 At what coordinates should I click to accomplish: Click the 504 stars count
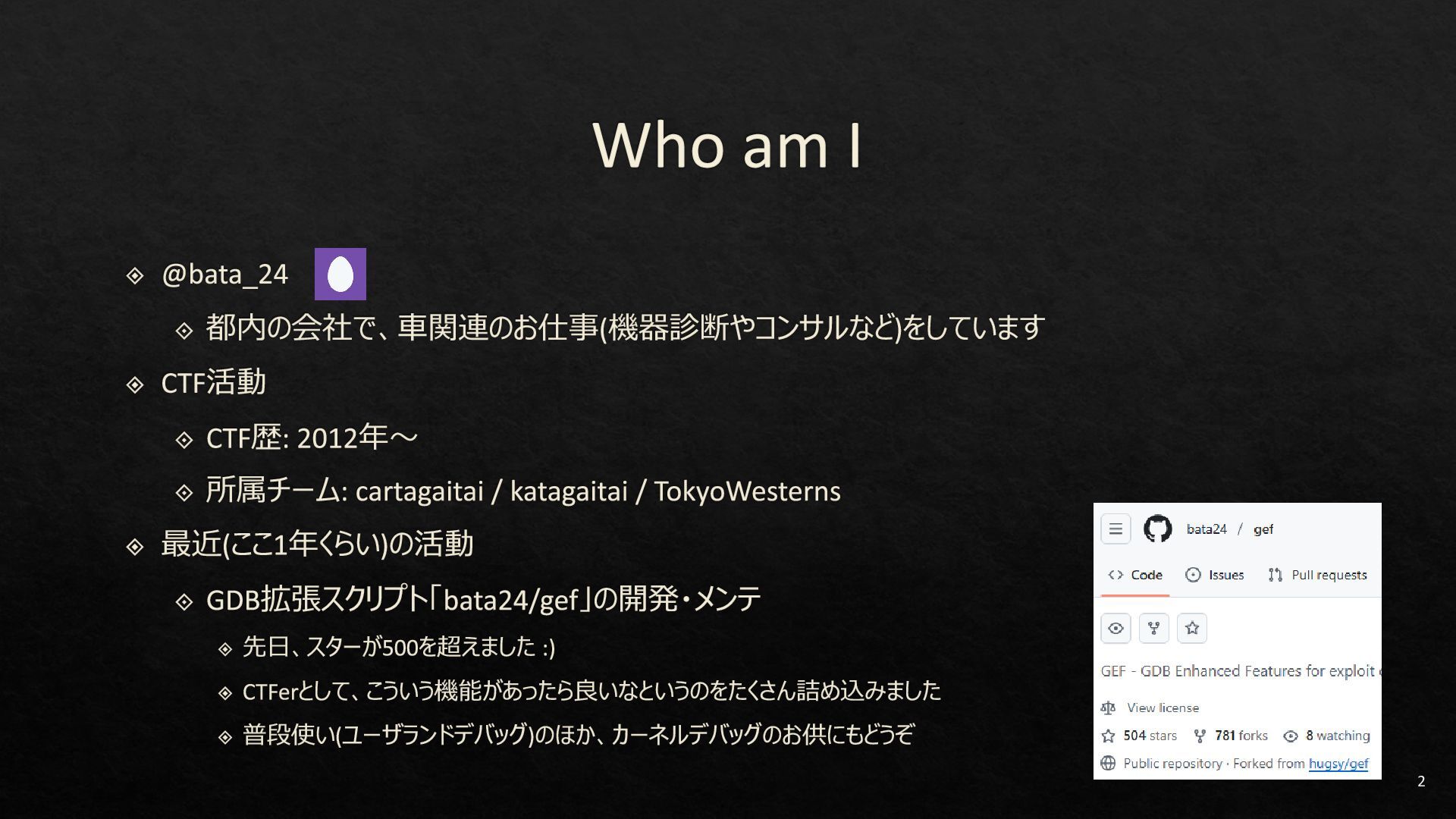(x=1150, y=736)
